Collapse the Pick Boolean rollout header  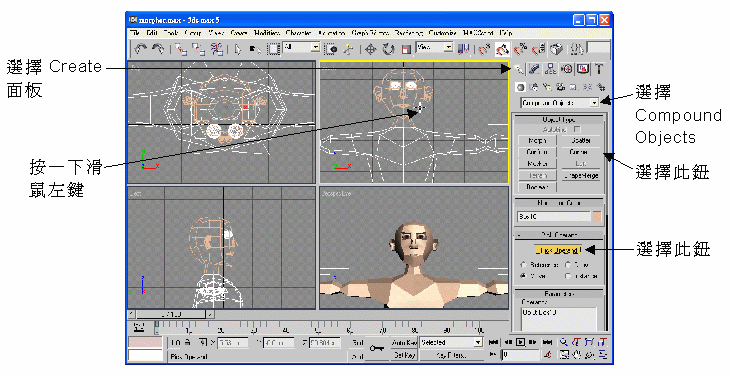coord(559,235)
